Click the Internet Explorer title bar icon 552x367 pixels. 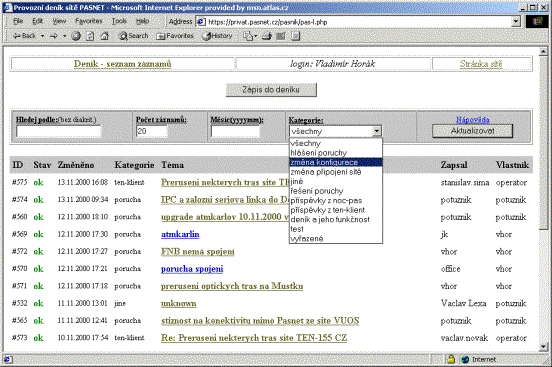pyautogui.click(x=8, y=7)
